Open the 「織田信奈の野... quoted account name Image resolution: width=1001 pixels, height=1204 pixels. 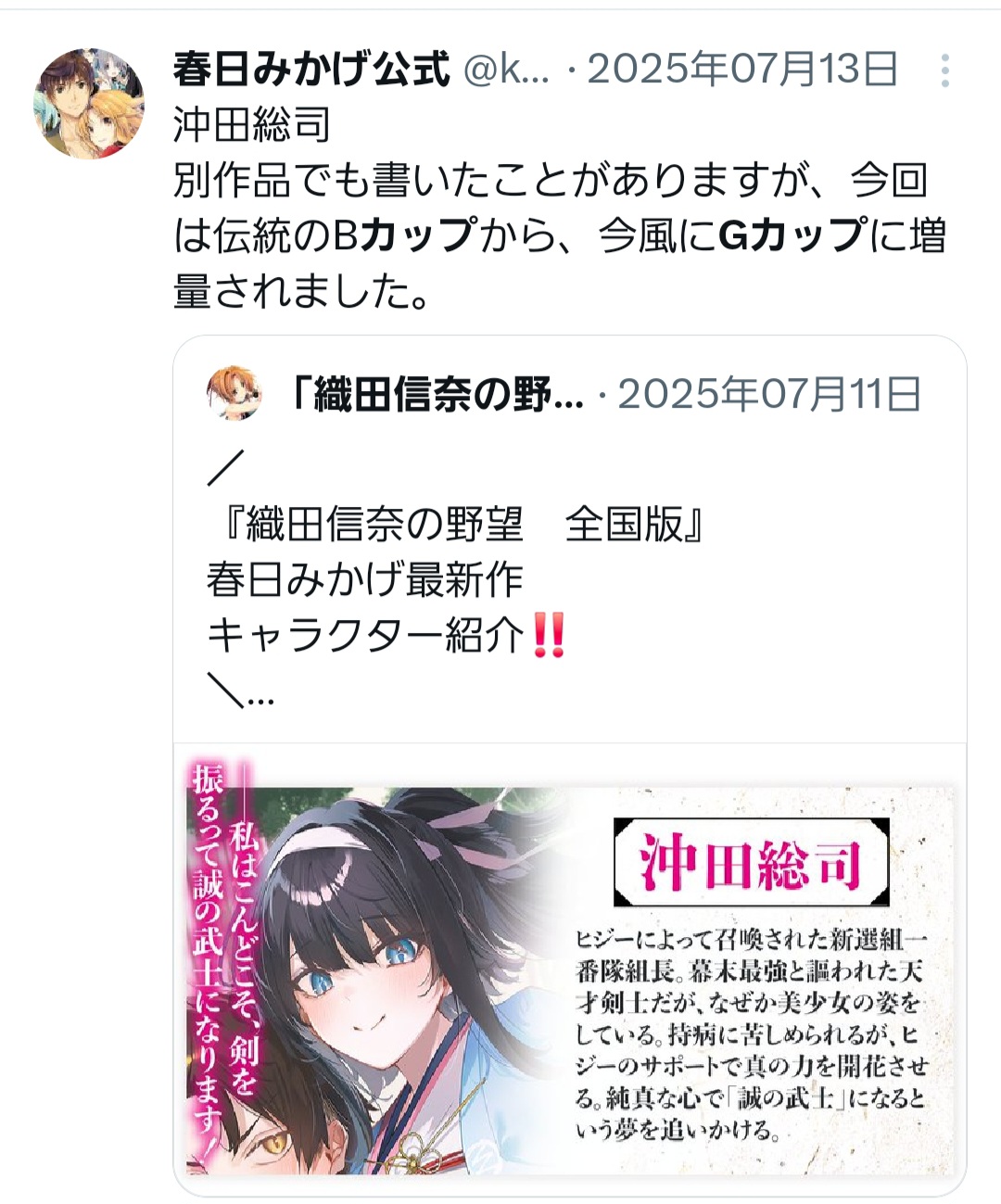[x=437, y=395]
